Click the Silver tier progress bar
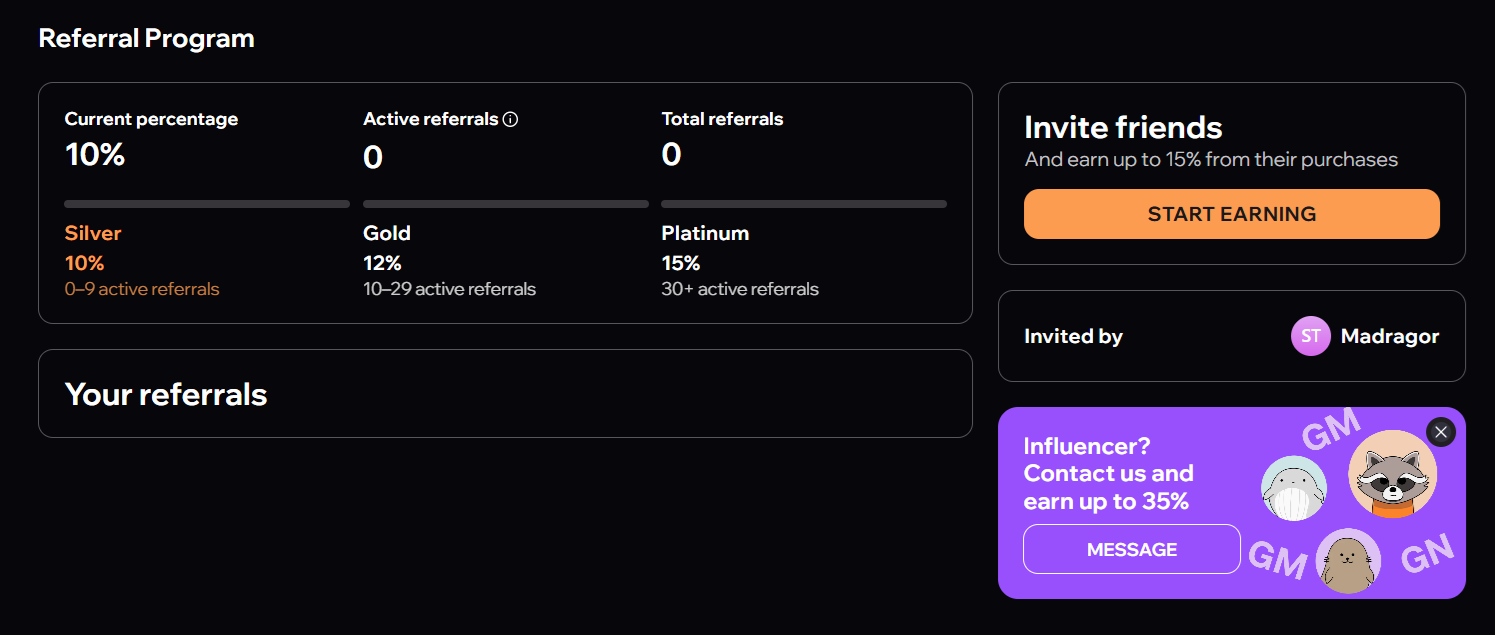 tap(207, 204)
